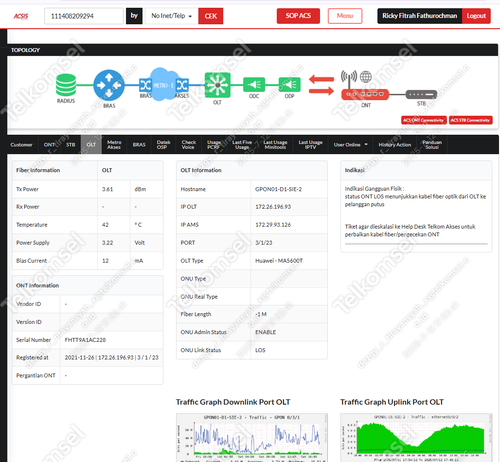Click the ACSIS logo
Image resolution: width=500 pixels, height=462 pixels.
pos(21,16)
